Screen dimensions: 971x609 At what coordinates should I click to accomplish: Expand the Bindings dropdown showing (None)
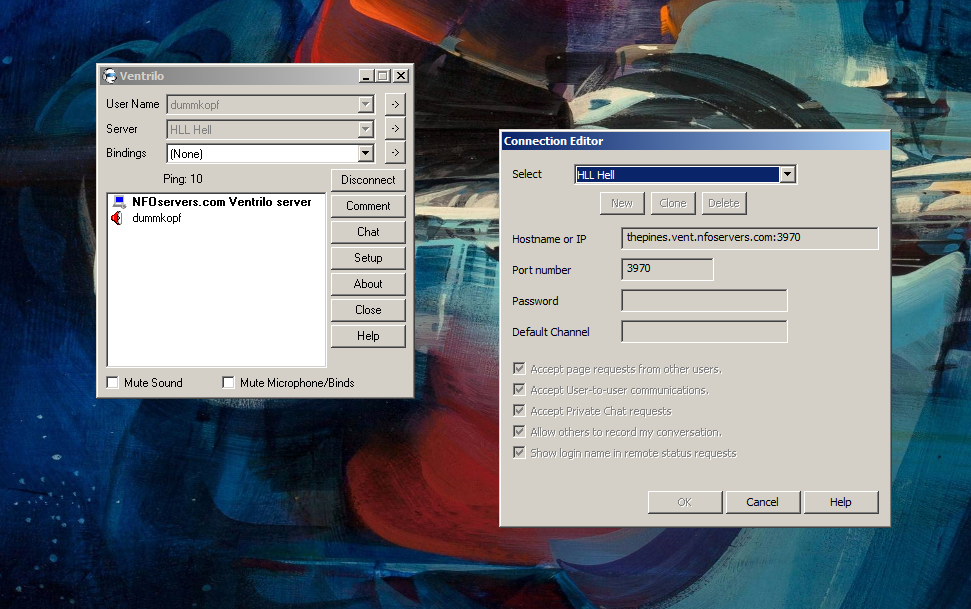365,153
